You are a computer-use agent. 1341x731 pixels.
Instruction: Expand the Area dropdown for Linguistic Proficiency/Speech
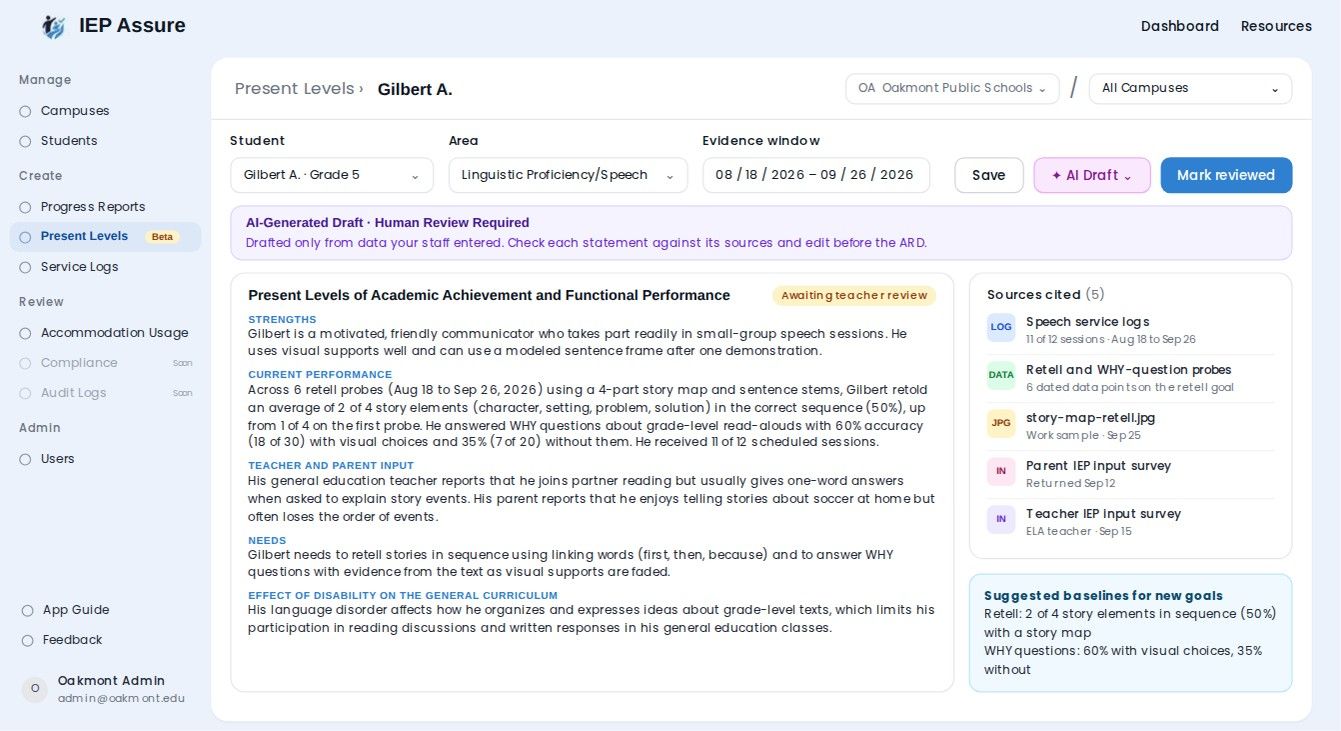pos(568,175)
